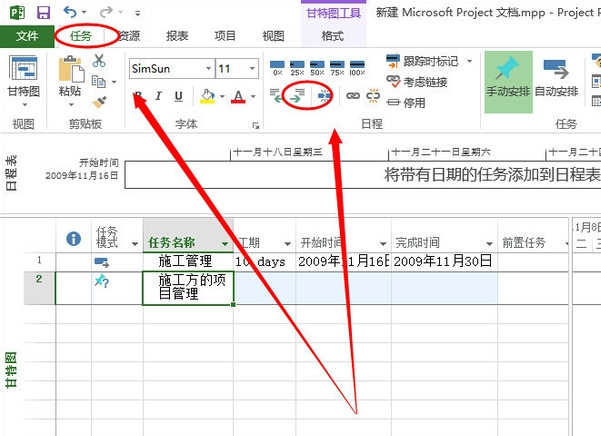
Task: Open the 任务名称 column filter arrow
Action: pyautogui.click(x=225, y=244)
